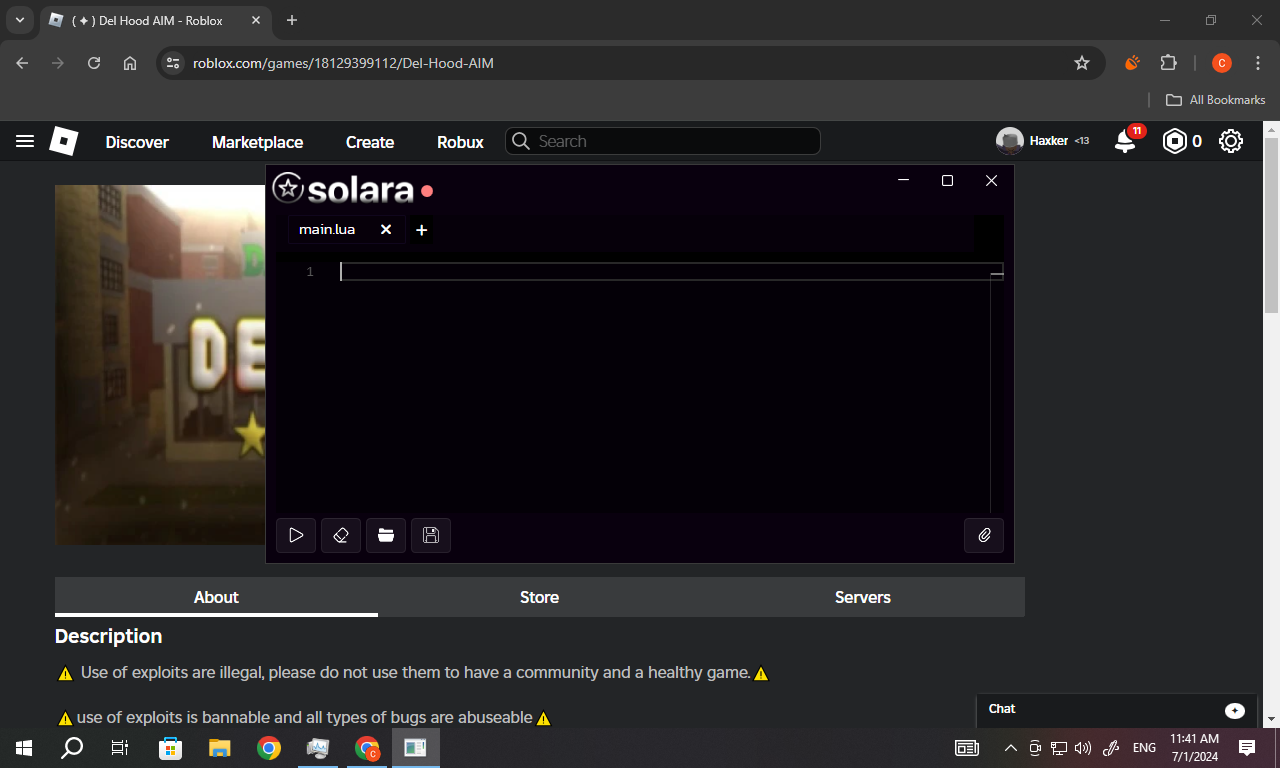Open the Chrome extensions puzzle icon

click(x=1168, y=63)
